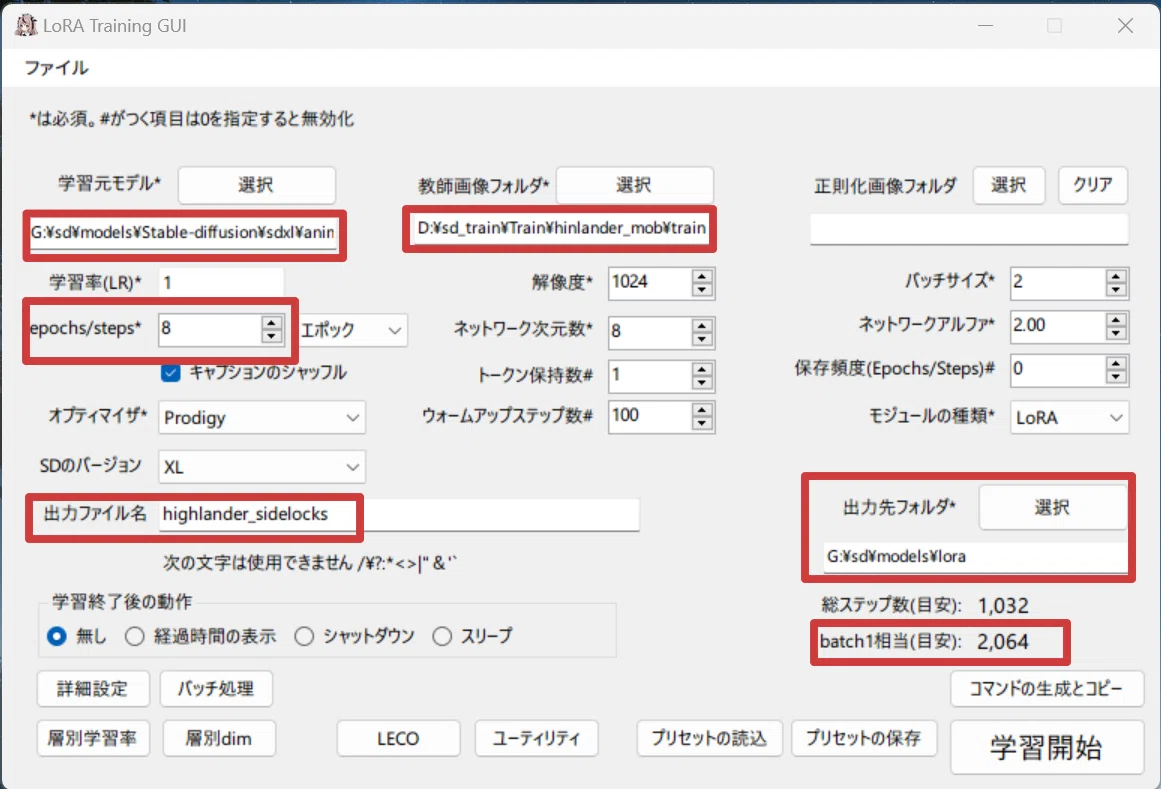Increase the バッチサイズ value with up arrow
Screen dimensions: 1161x789
tap(1116, 276)
